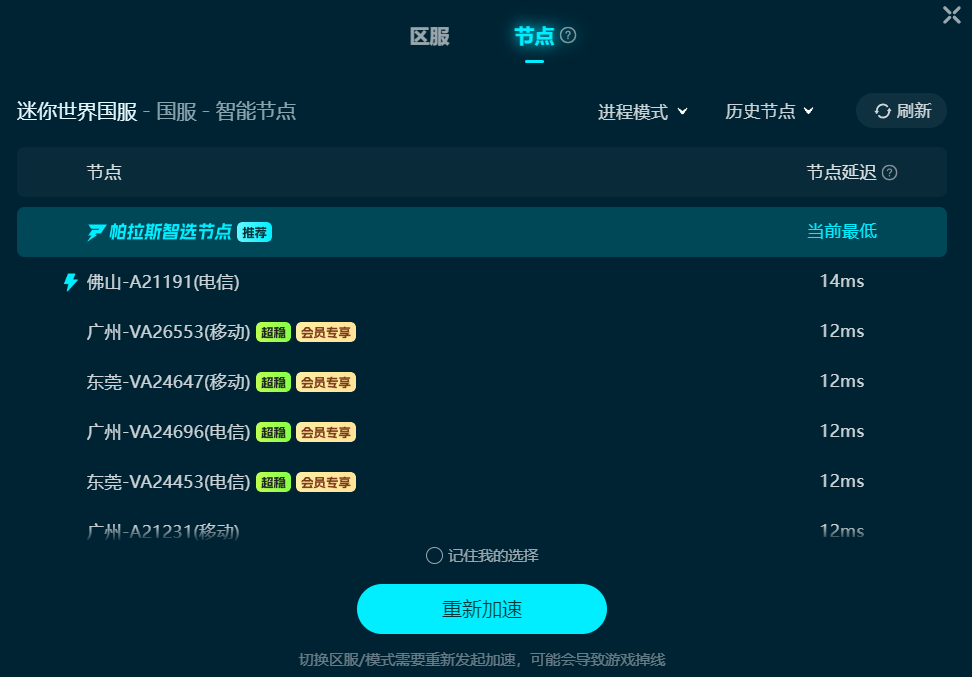Select node 广州-VA26553(移动)

(482, 332)
